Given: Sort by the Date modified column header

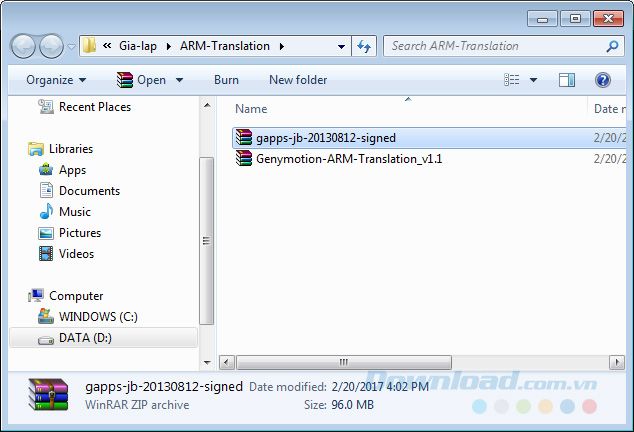Looking at the screenshot, I should pos(609,109).
